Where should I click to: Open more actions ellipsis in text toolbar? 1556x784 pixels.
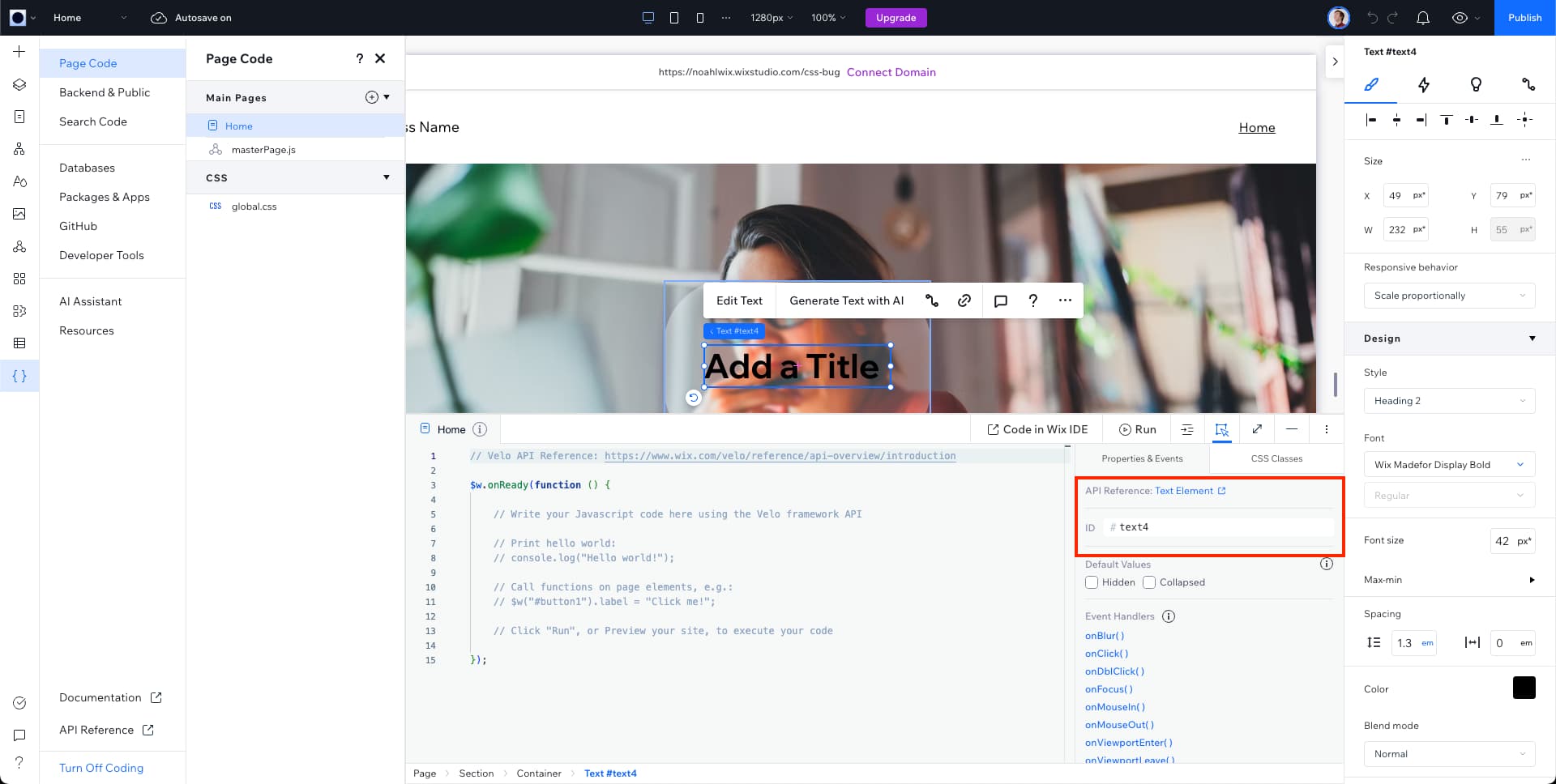(1065, 300)
